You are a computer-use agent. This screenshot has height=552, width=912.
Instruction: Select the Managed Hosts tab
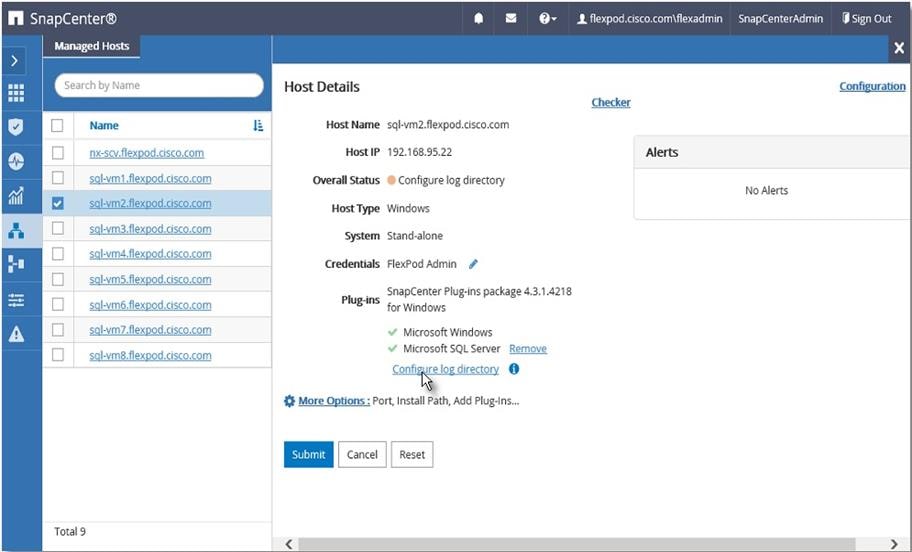(x=92, y=46)
